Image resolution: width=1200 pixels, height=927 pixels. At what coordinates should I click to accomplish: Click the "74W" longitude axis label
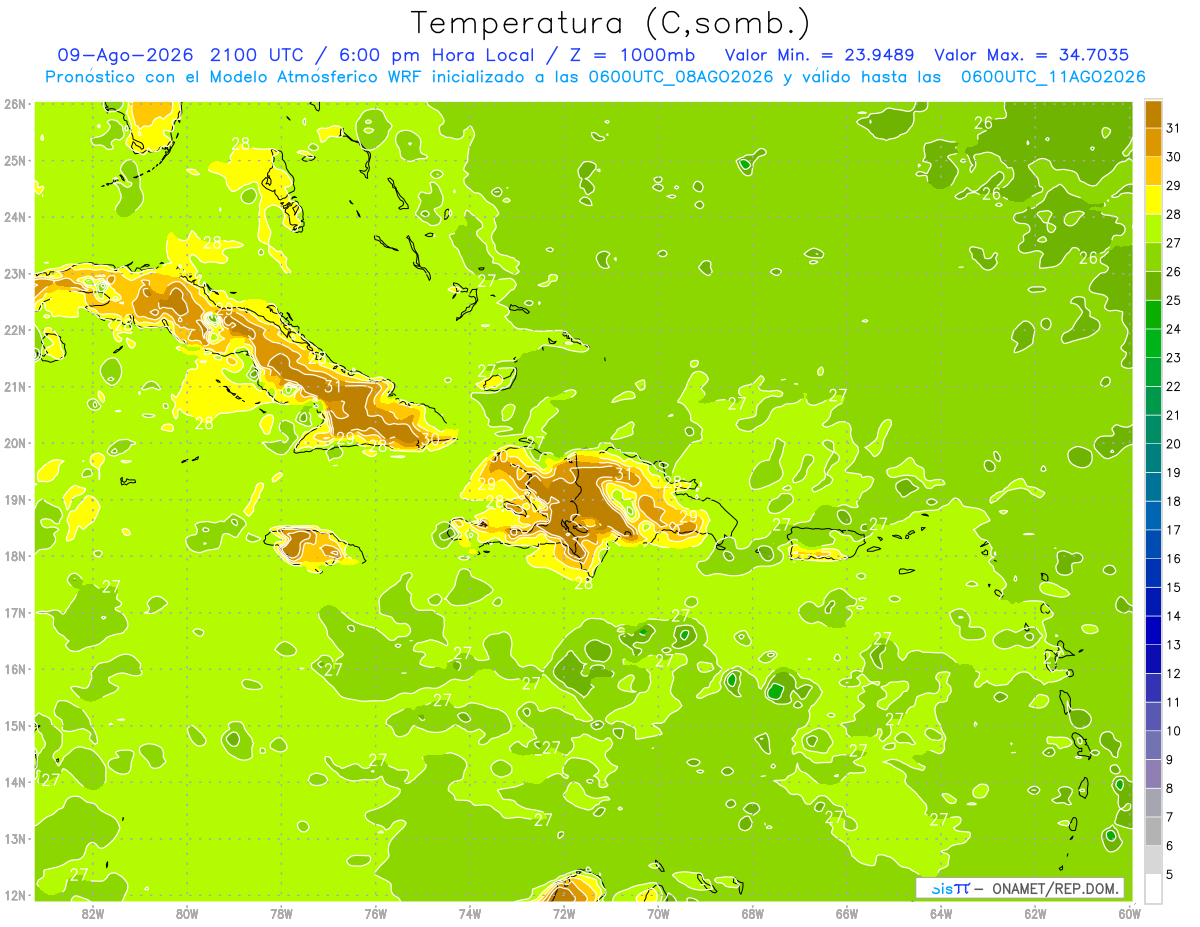click(470, 913)
